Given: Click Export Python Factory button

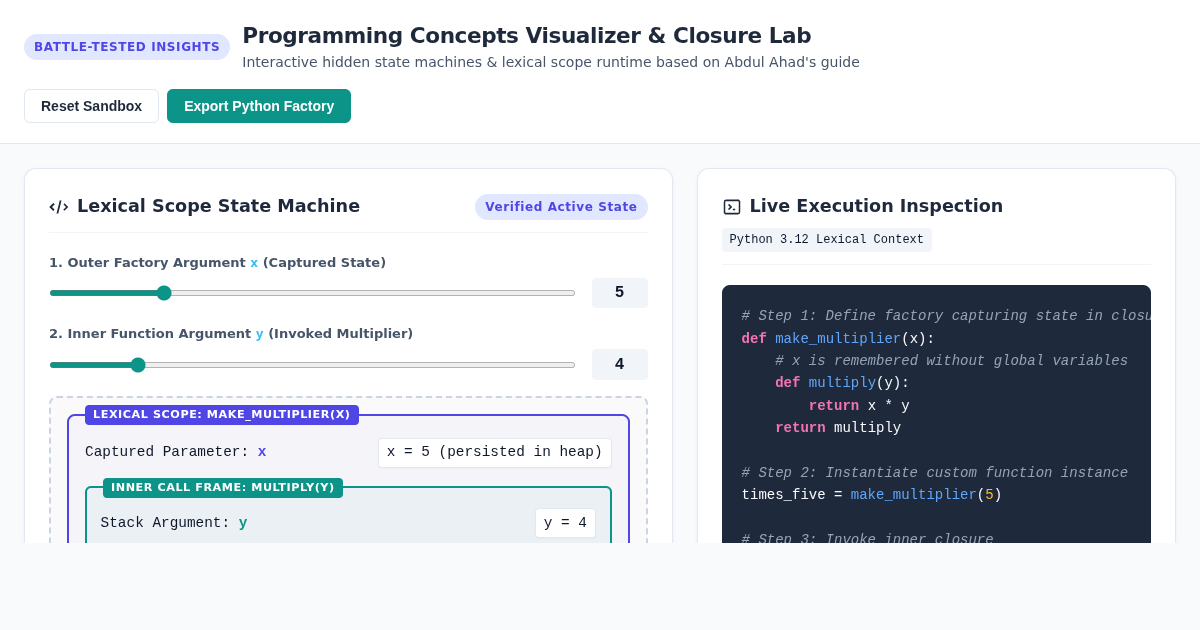Looking at the screenshot, I should (259, 106).
